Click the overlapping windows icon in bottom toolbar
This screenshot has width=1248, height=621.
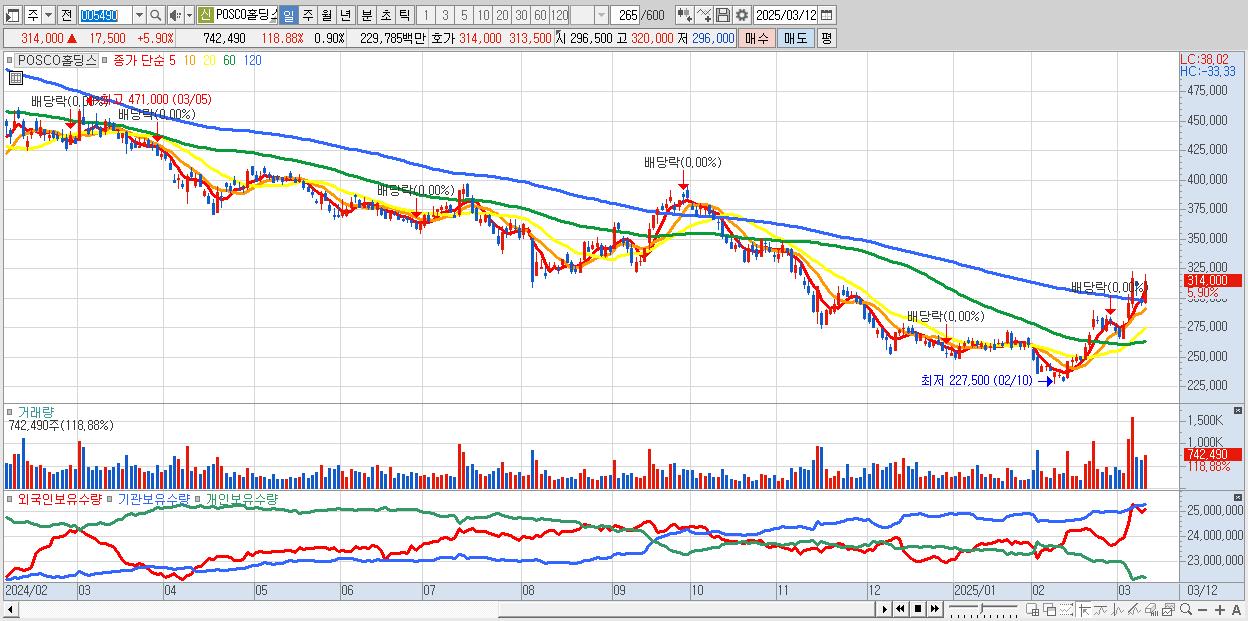[1050, 610]
